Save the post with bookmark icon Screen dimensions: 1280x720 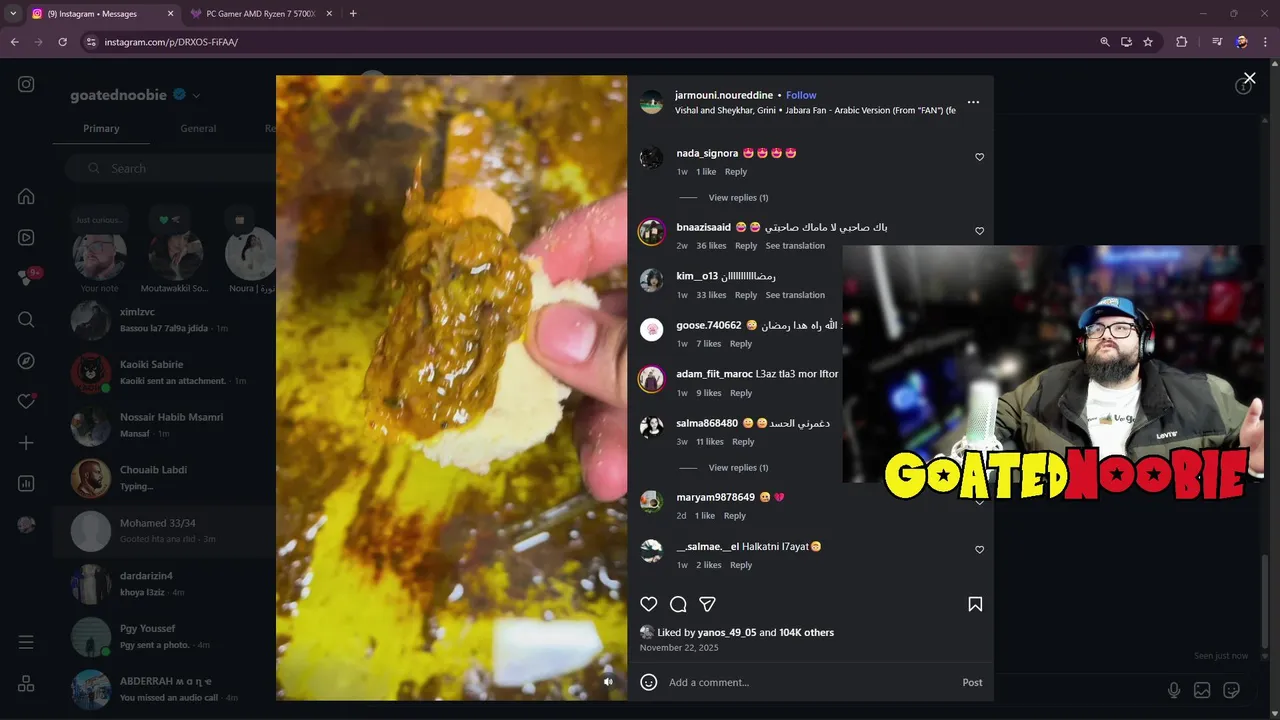point(975,604)
